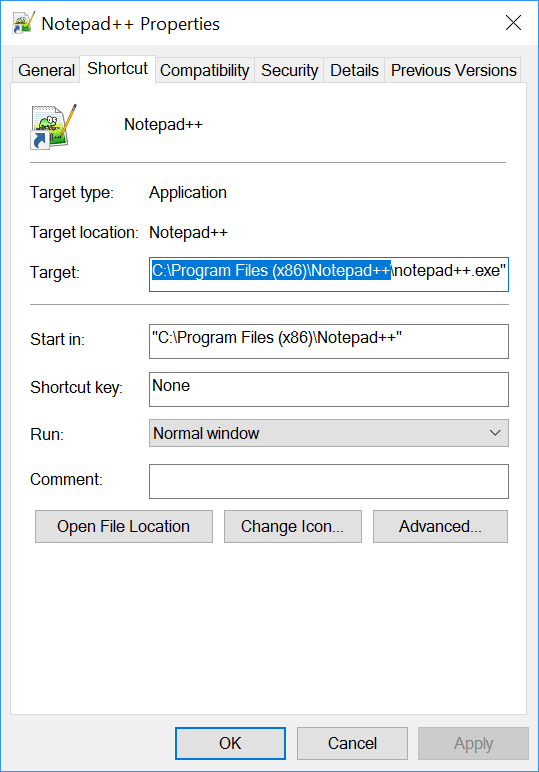Viewport: 539px width, 772px height.
Task: Close the Properties dialog with X
Action: (x=513, y=23)
